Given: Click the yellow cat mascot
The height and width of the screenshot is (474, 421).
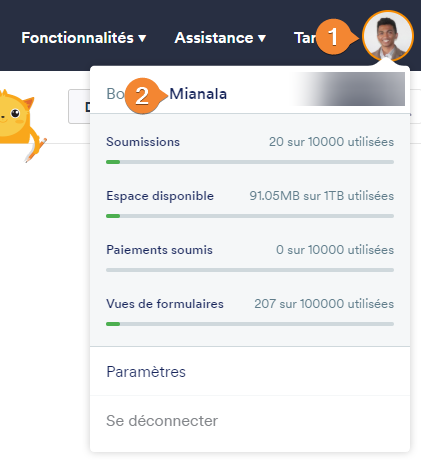Looking at the screenshot, I should 17,118.
